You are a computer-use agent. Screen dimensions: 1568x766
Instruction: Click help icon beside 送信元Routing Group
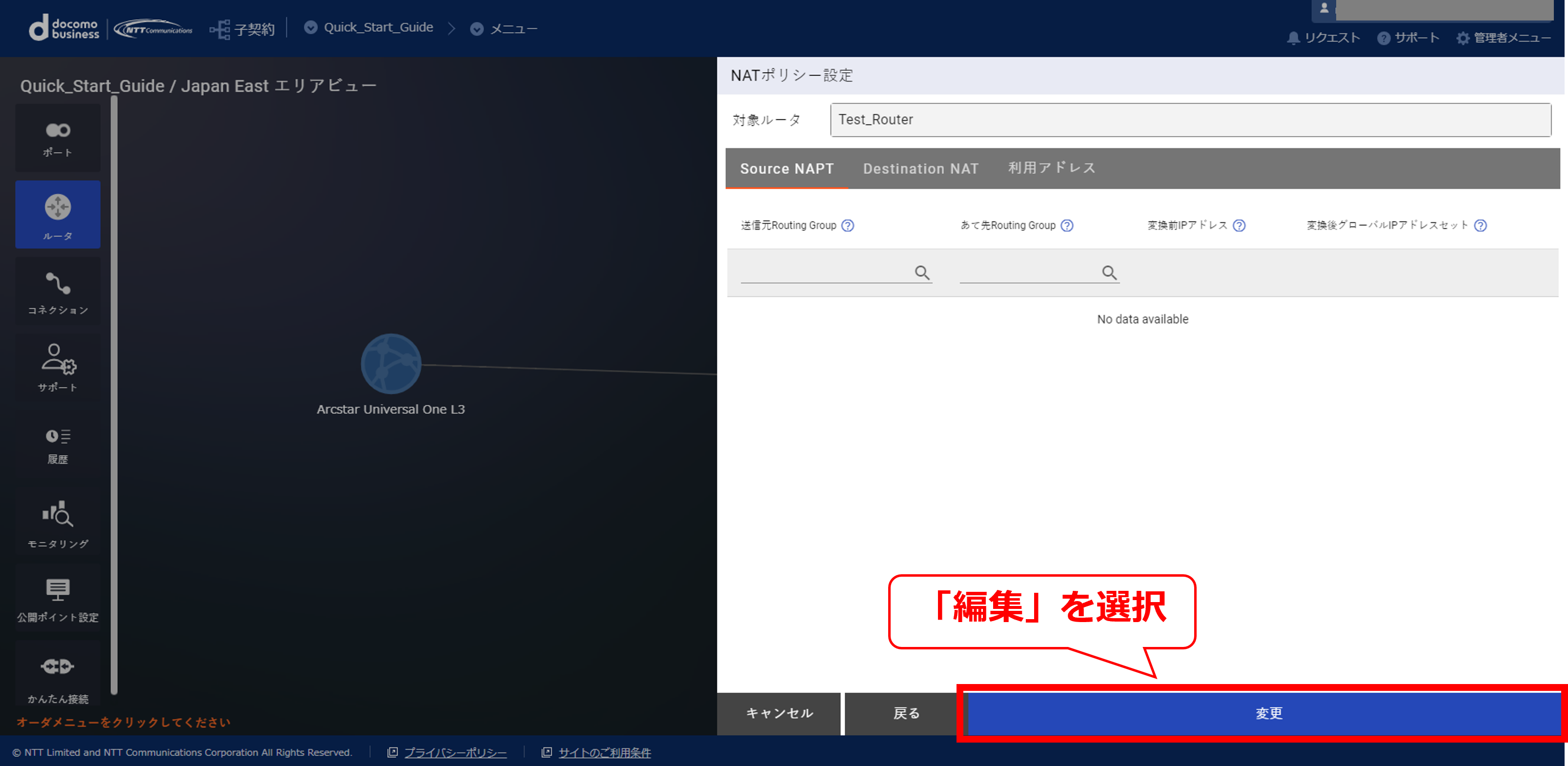848,226
